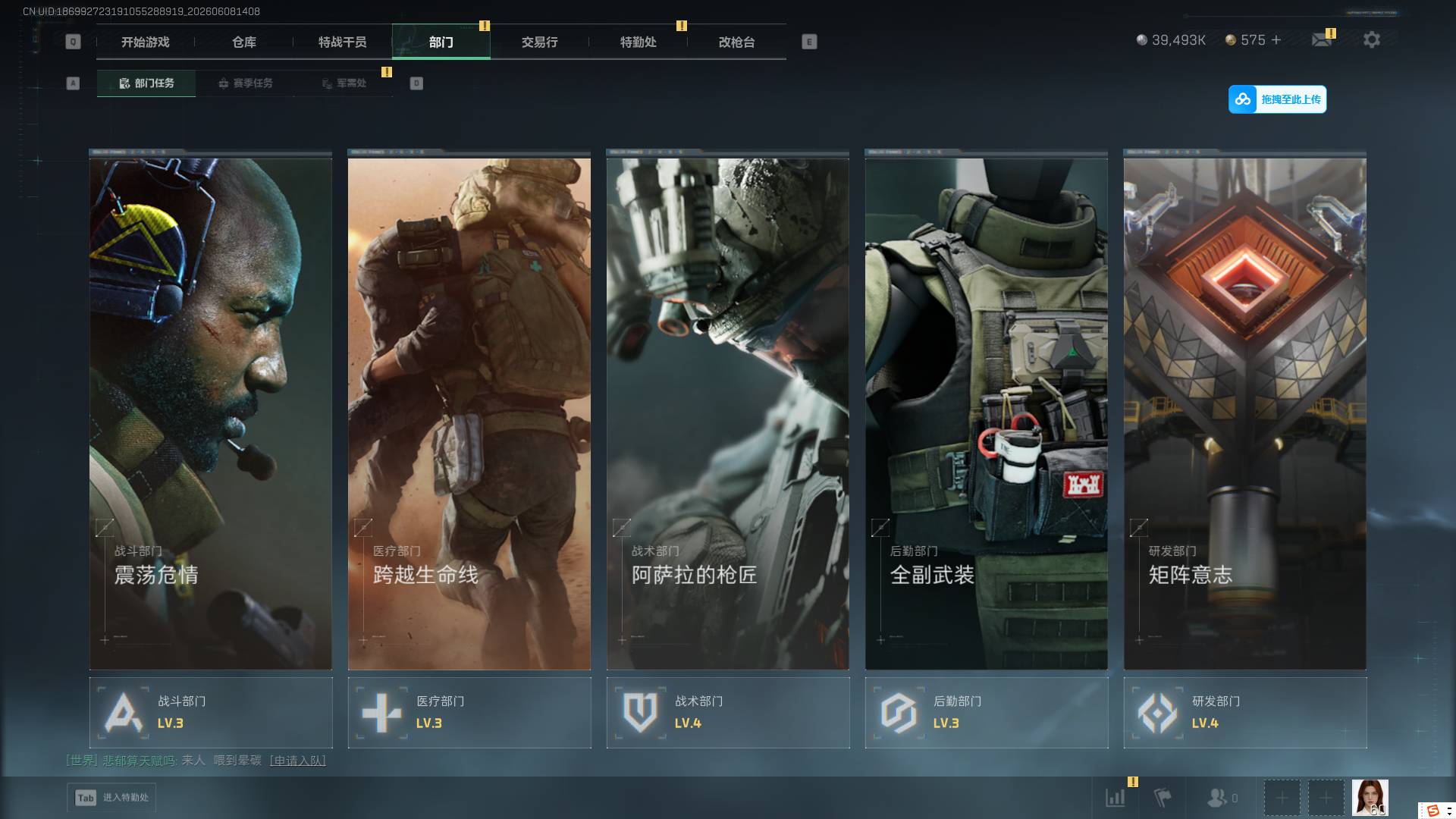
Task: Open the mail inbox icon
Action: pos(1322,39)
